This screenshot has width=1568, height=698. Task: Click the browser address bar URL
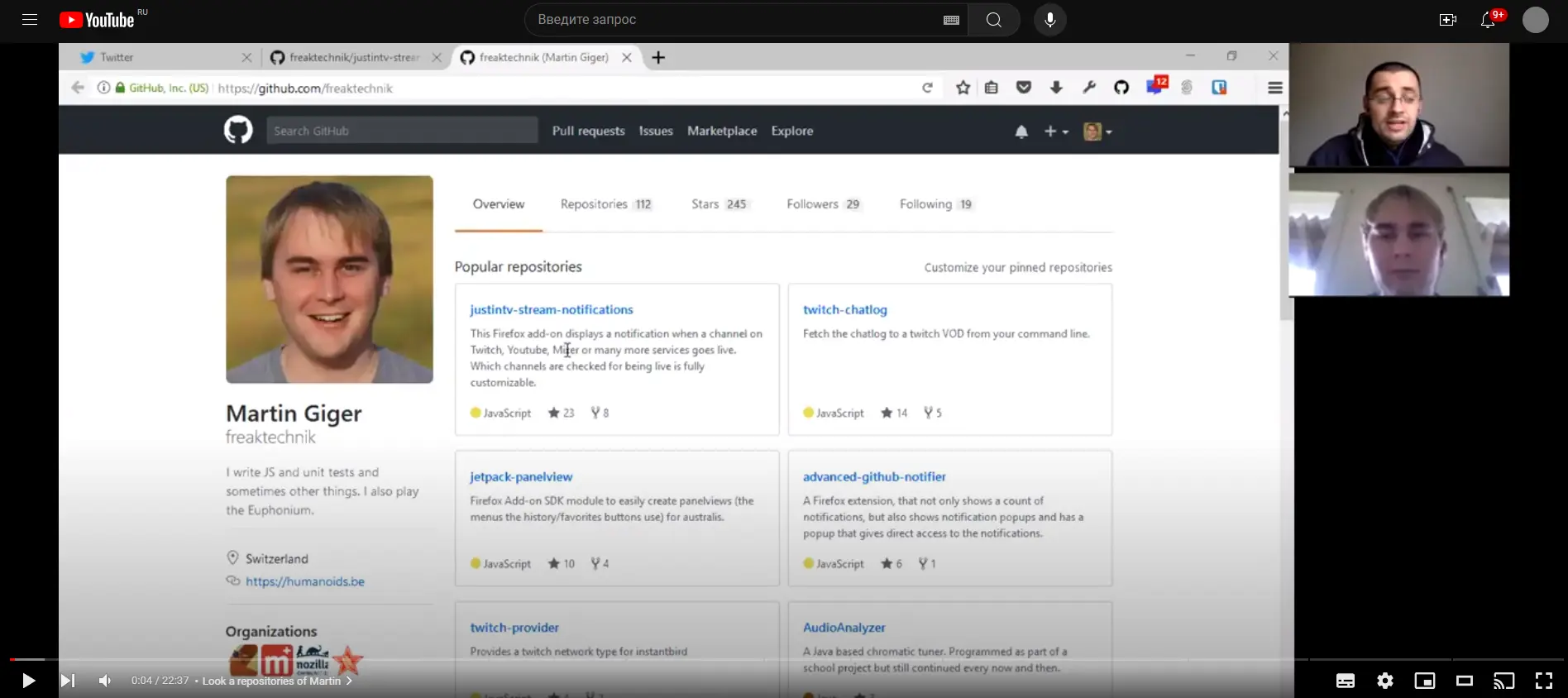(x=305, y=88)
